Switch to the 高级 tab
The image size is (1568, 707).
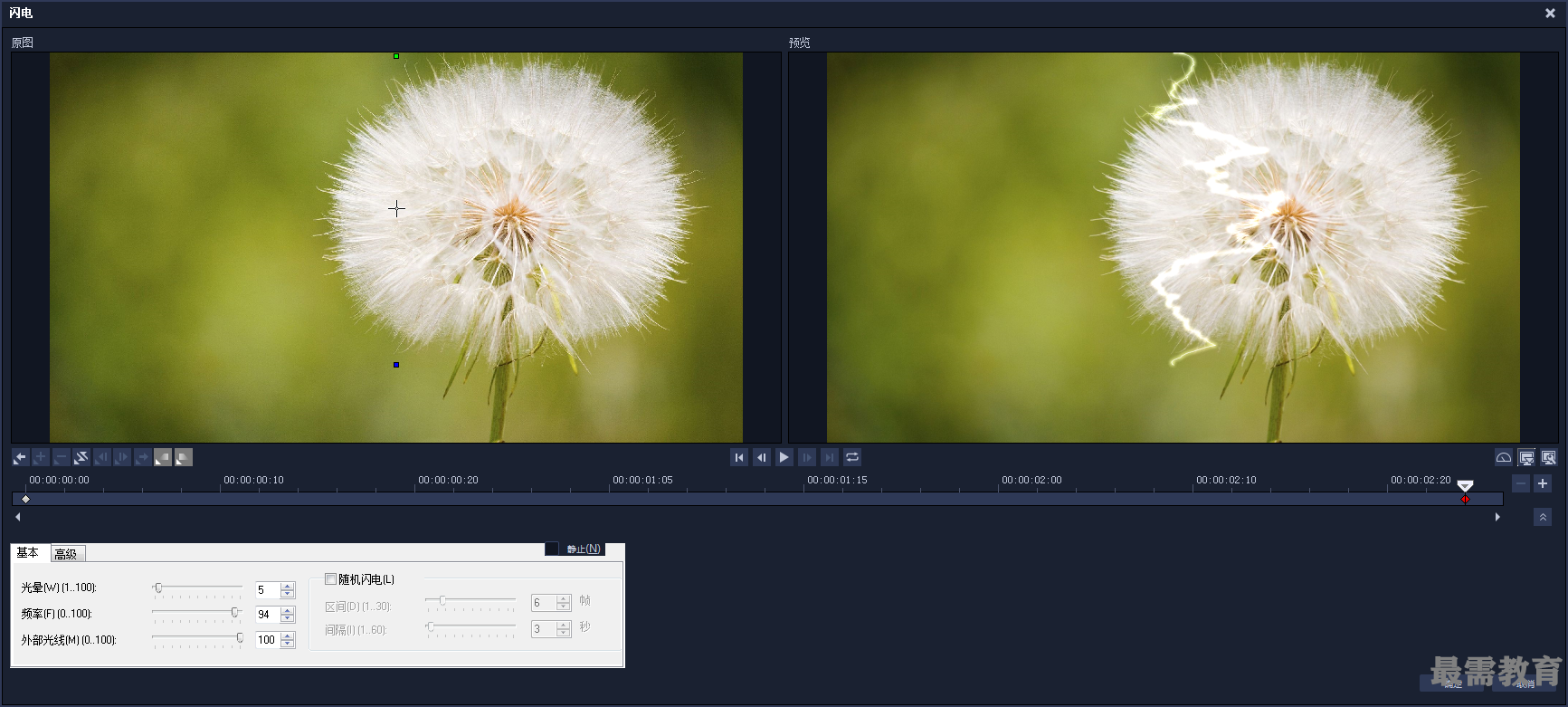67,554
